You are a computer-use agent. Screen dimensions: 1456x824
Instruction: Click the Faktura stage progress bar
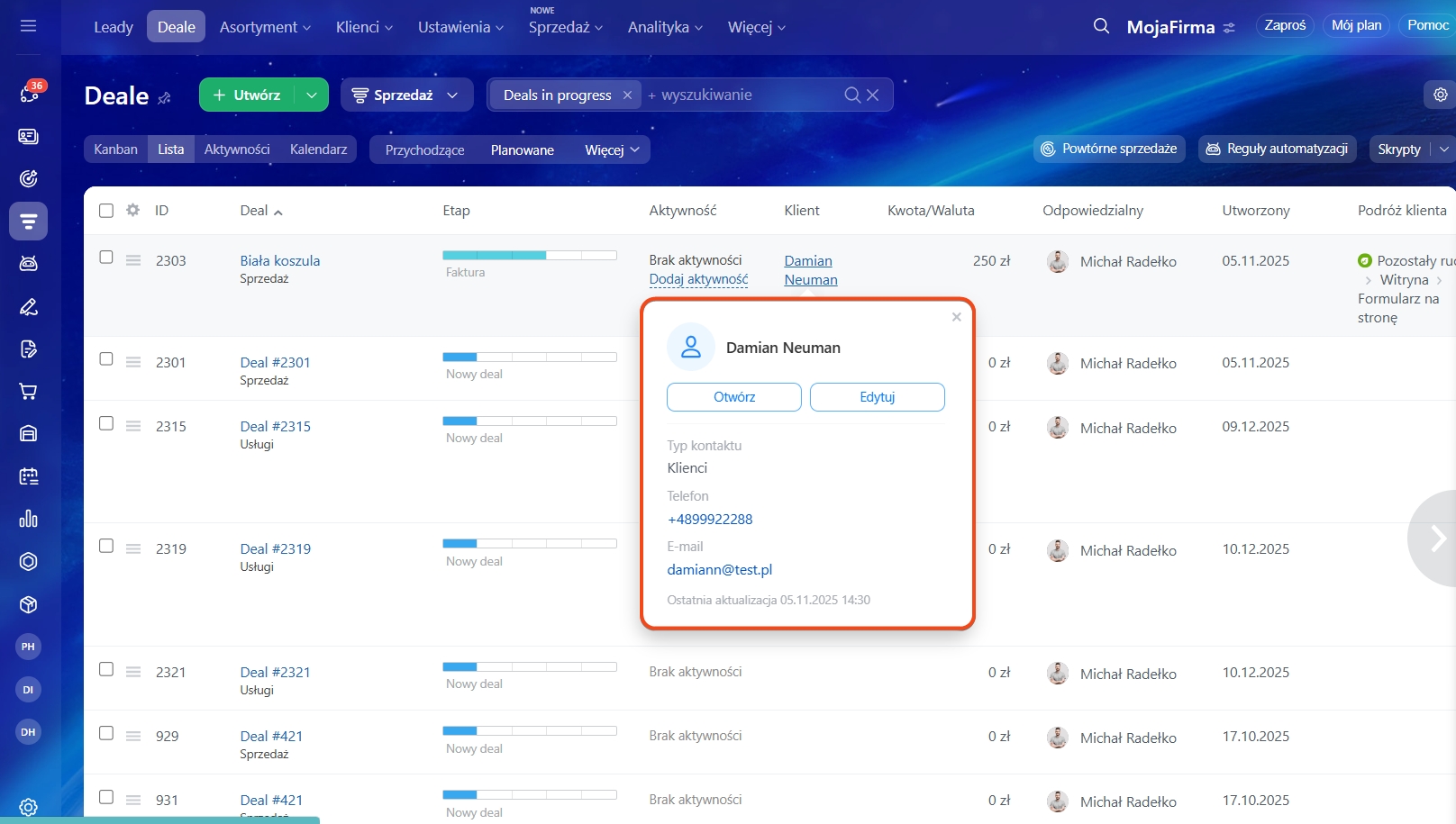529,255
